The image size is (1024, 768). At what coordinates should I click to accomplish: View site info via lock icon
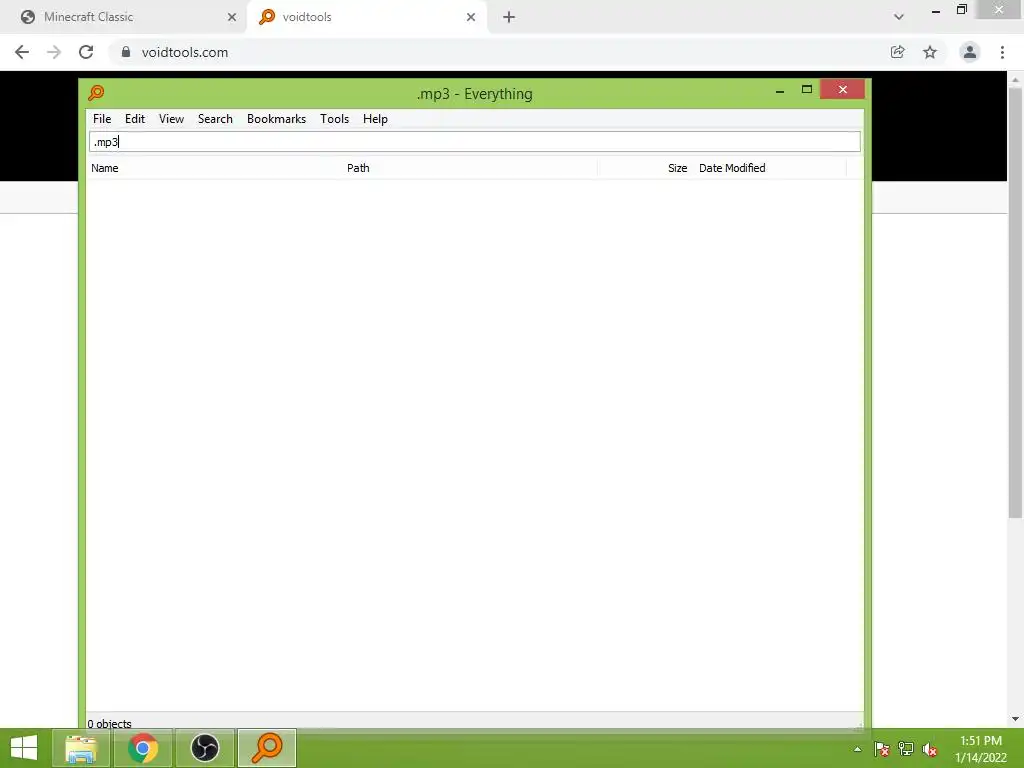[126, 52]
